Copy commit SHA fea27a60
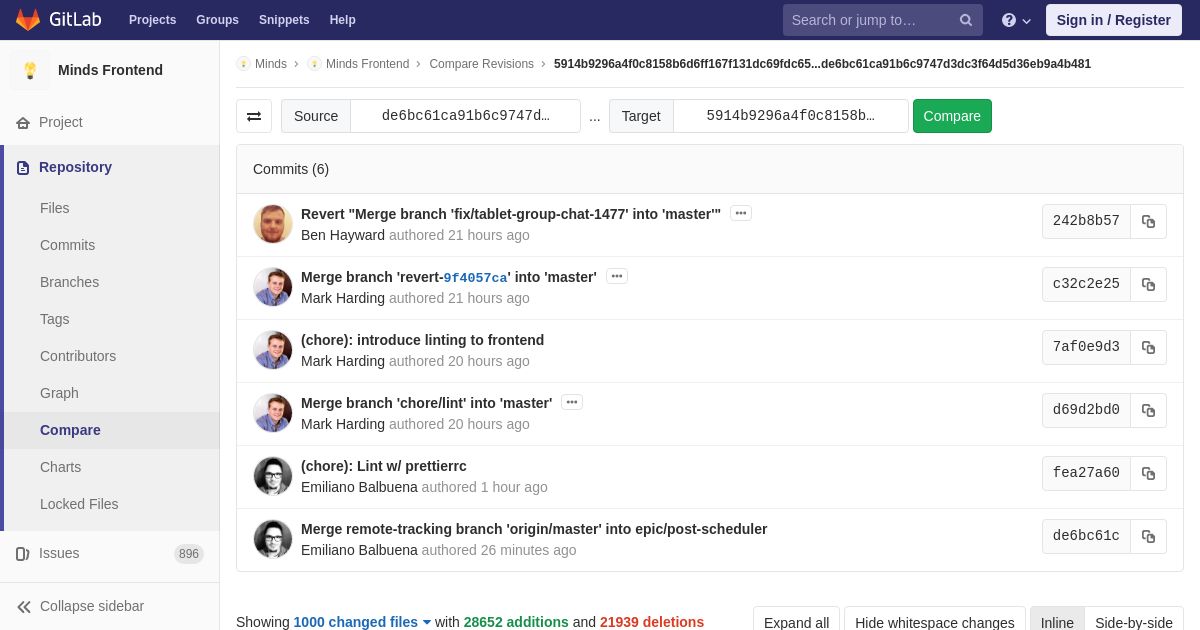 tap(1148, 473)
